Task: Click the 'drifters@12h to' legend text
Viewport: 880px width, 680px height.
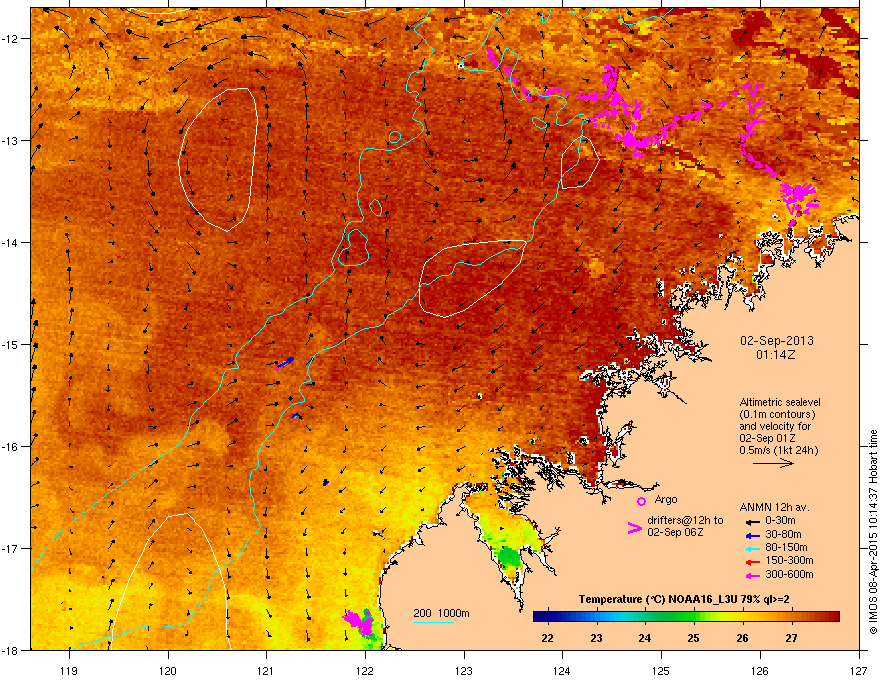Action: click(x=685, y=521)
